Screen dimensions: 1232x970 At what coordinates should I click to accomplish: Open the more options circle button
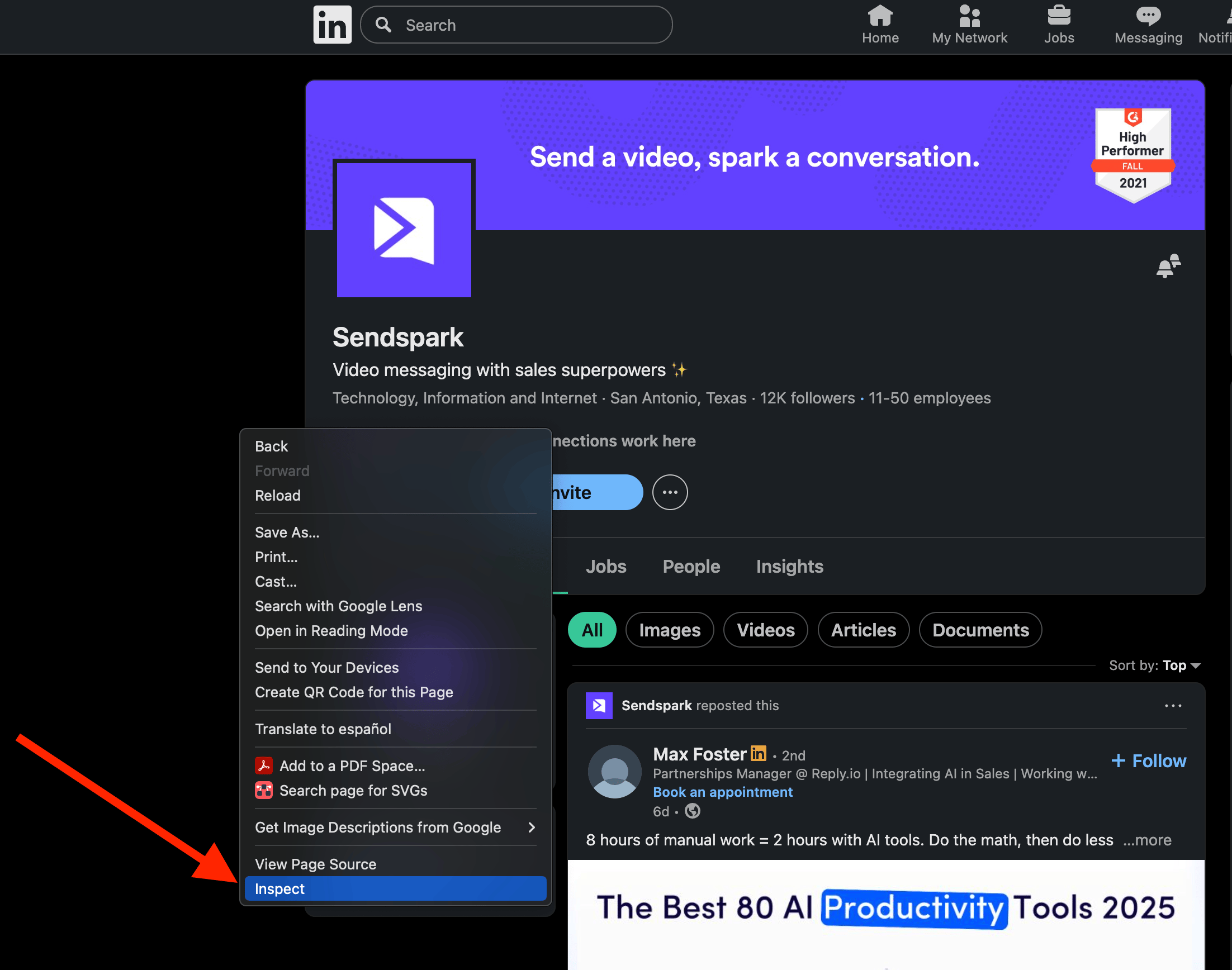coord(670,492)
